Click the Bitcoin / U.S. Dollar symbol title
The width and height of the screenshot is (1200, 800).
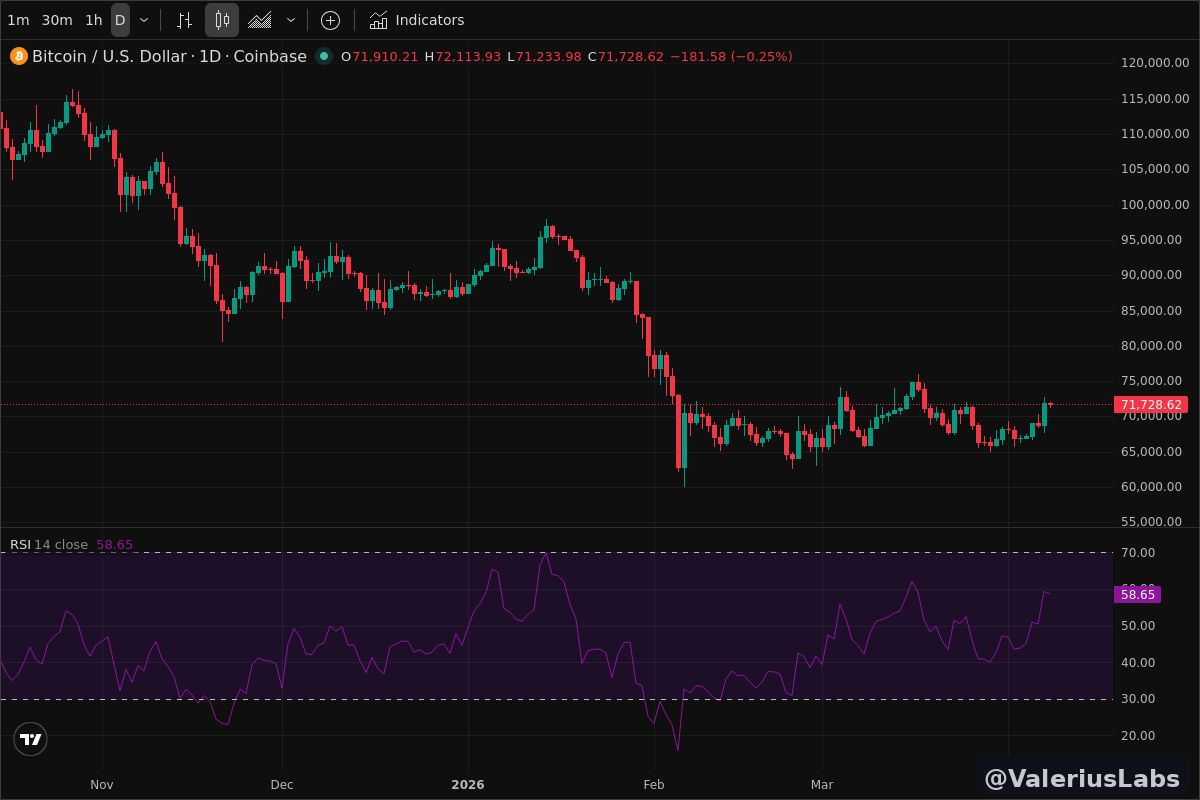pyautogui.click(x=109, y=56)
